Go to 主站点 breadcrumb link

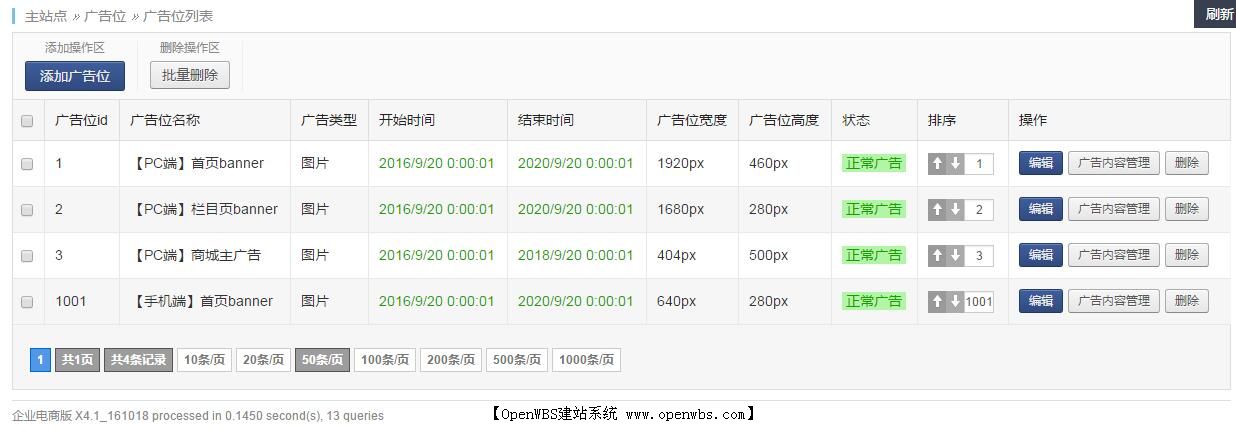46,16
